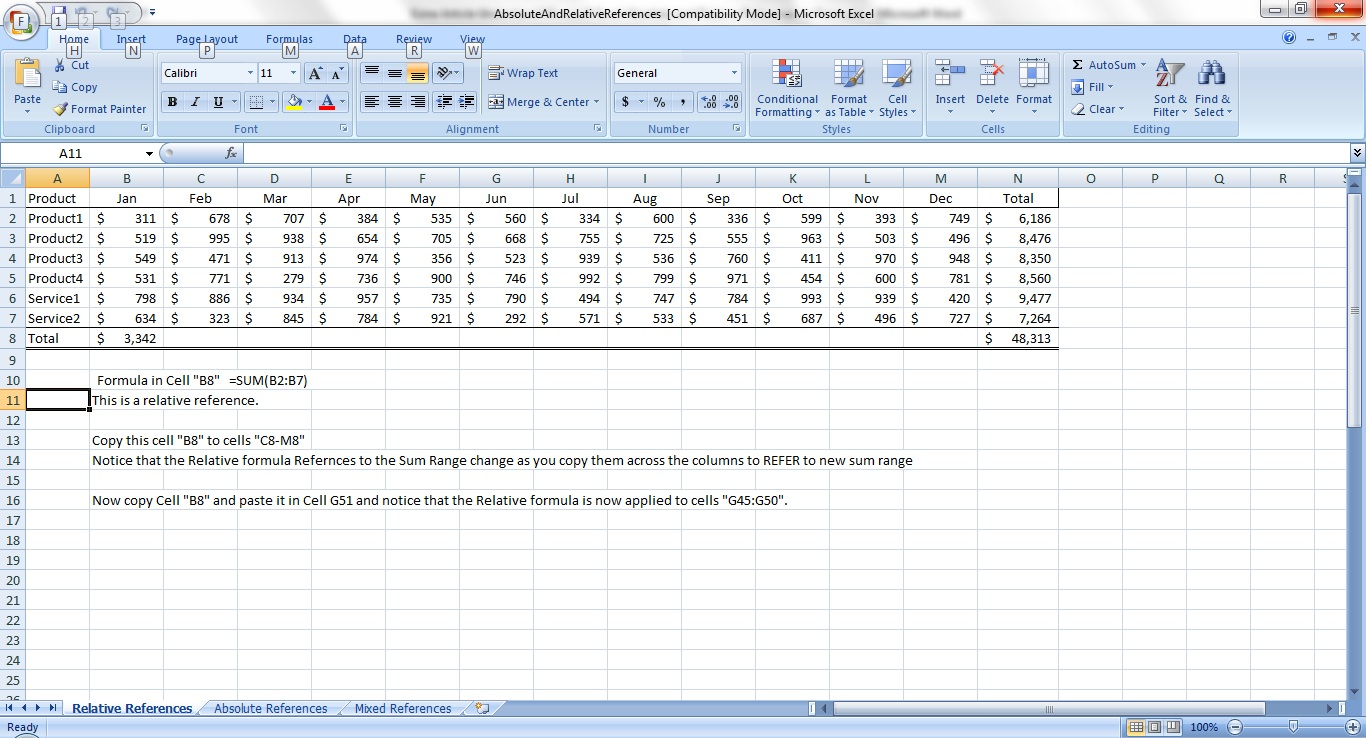Toggle Underline formatting
This screenshot has width=1366, height=738.
tap(217, 102)
